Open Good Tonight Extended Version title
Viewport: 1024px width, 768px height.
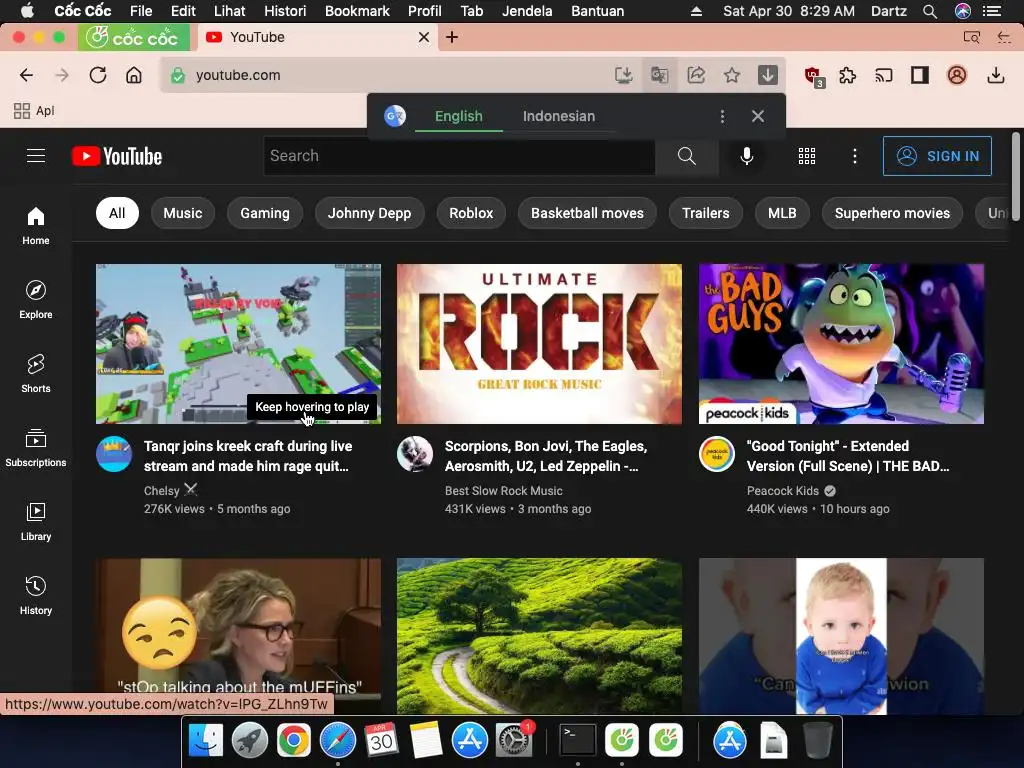coord(848,456)
